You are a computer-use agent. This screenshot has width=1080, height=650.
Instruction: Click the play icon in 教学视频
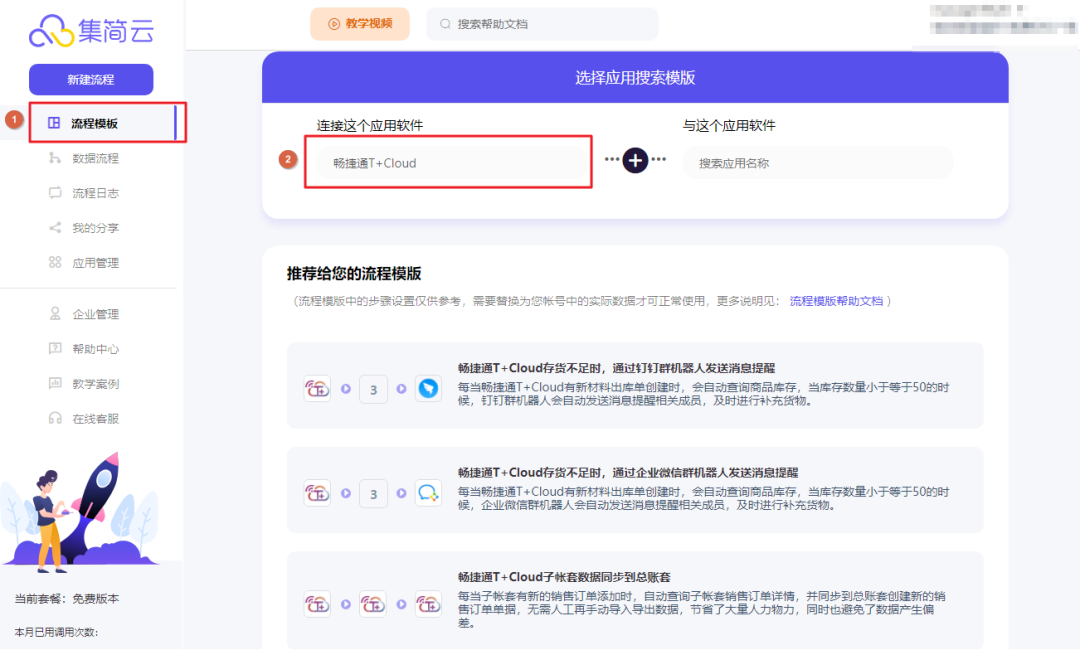334,24
